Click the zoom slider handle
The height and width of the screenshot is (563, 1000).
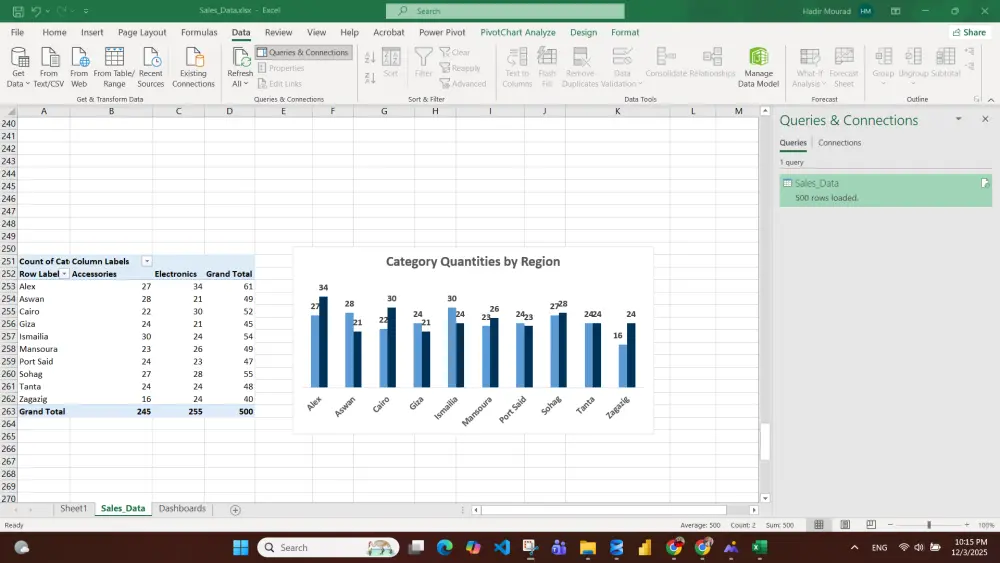pos(929,525)
